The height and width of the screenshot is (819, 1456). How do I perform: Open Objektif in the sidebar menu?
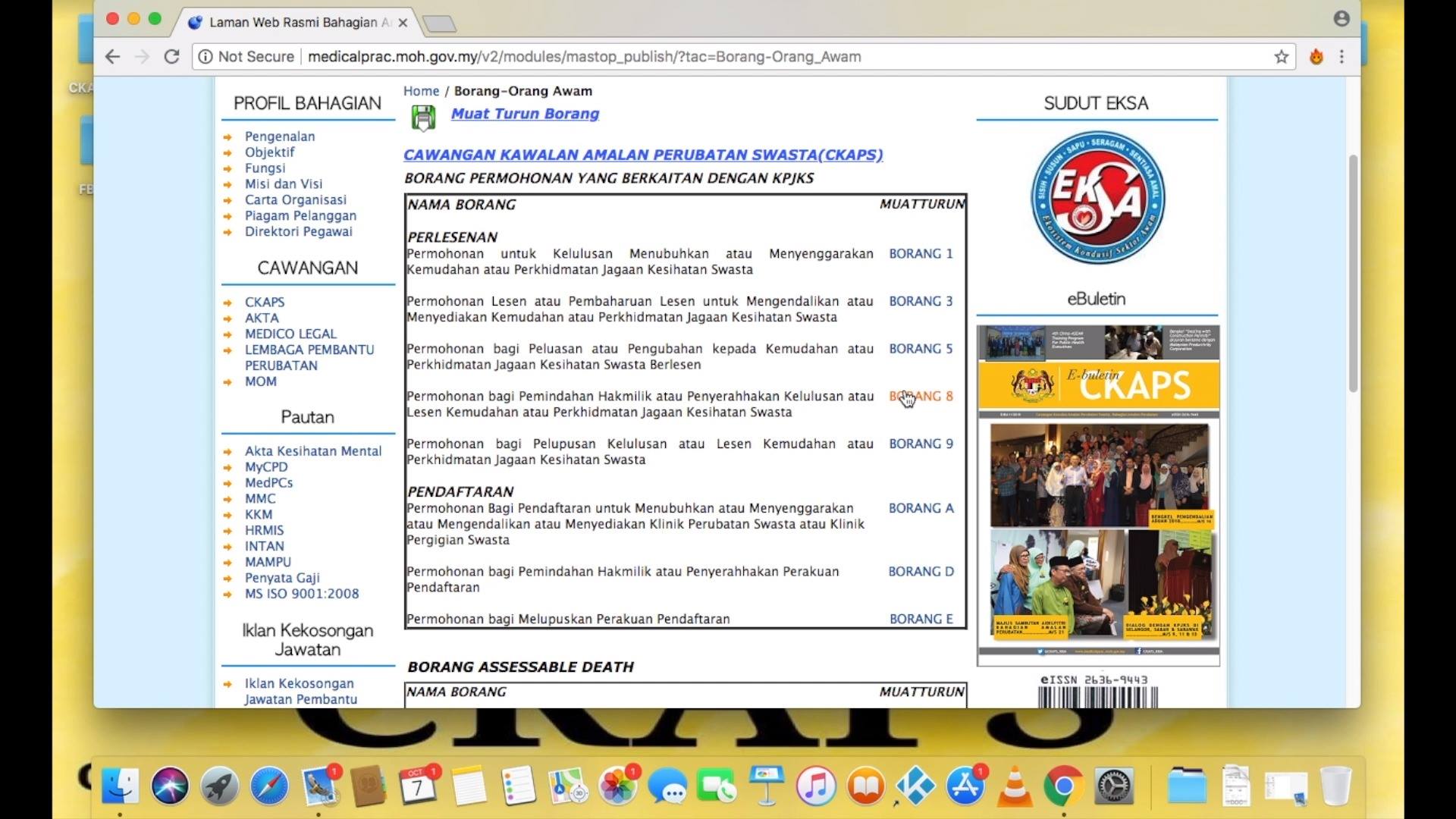point(269,152)
